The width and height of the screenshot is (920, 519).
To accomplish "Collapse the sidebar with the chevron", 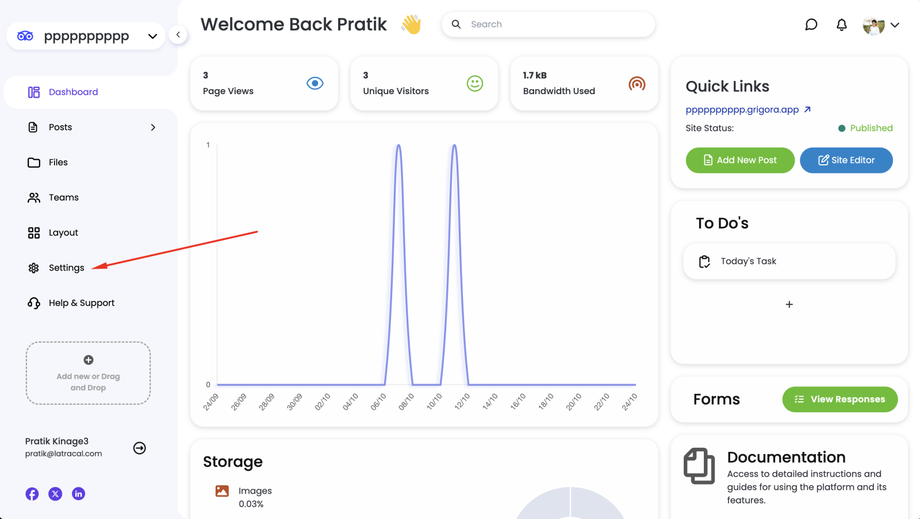I will (178, 35).
